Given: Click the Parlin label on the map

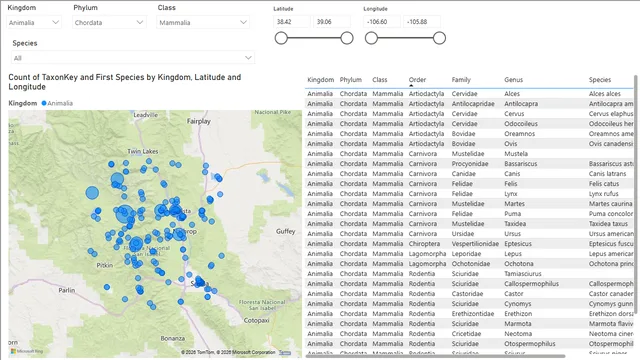Looking at the screenshot, I should click(67, 290).
